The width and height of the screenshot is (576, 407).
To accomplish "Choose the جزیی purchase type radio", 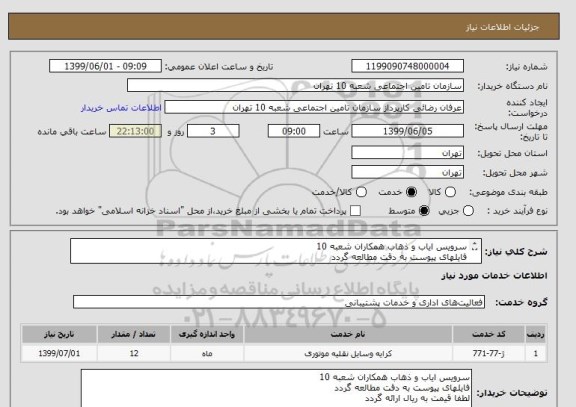I will (x=468, y=211).
